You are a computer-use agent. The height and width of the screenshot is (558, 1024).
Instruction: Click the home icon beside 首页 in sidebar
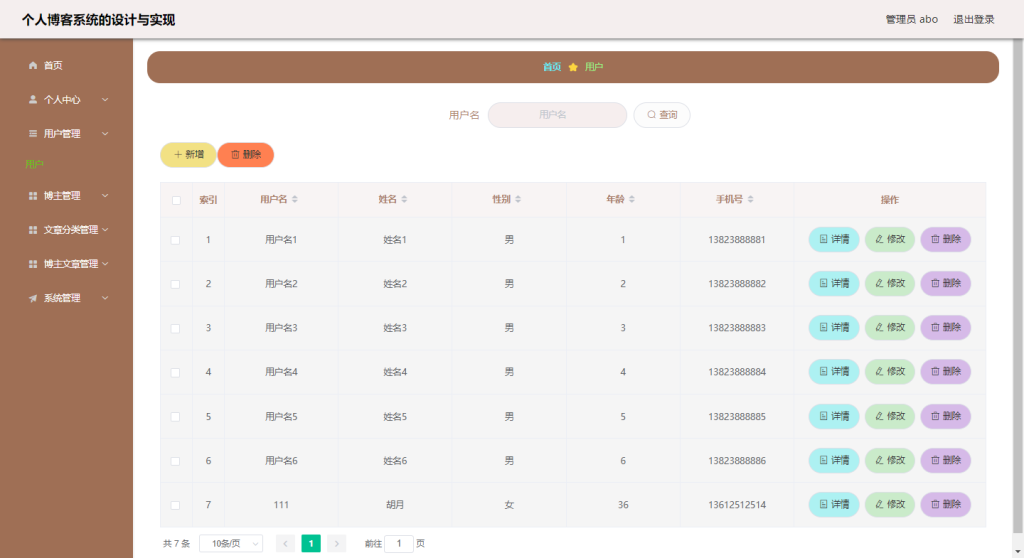33,65
